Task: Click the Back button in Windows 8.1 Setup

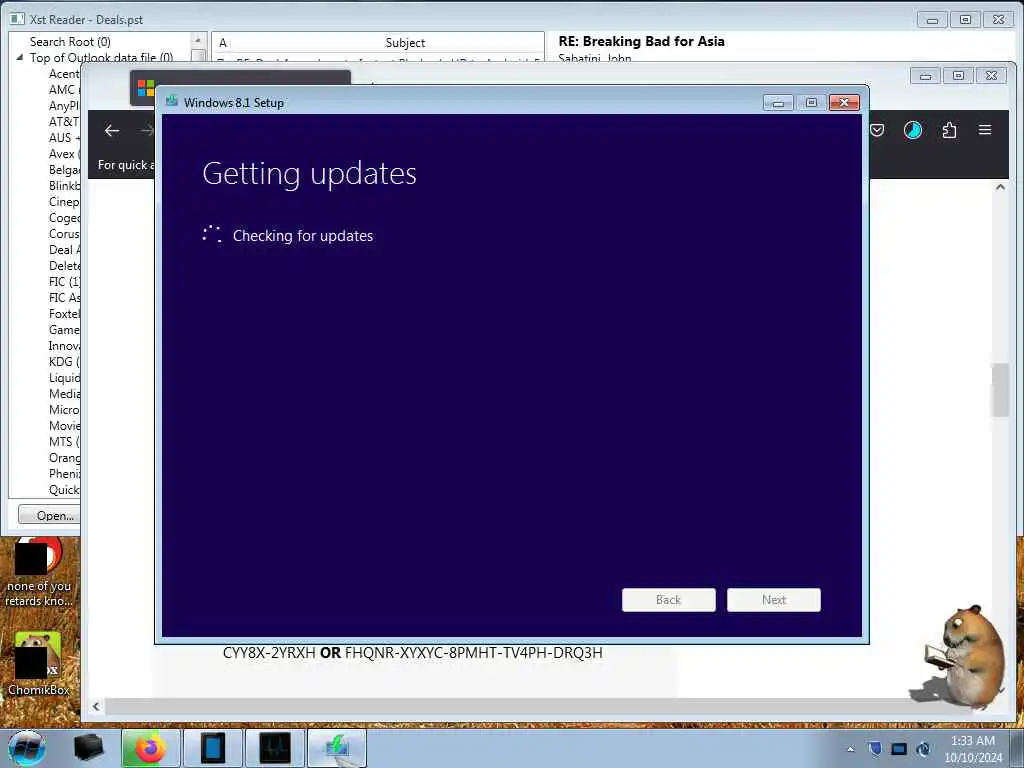Action: [x=668, y=600]
